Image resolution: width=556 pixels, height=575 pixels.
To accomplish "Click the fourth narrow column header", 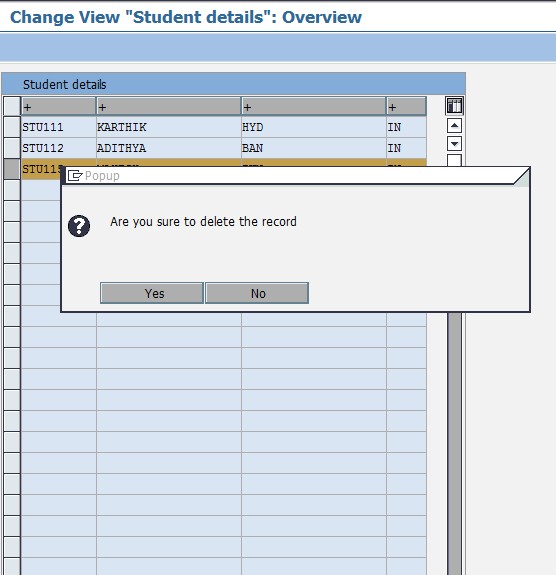I will tap(406, 106).
